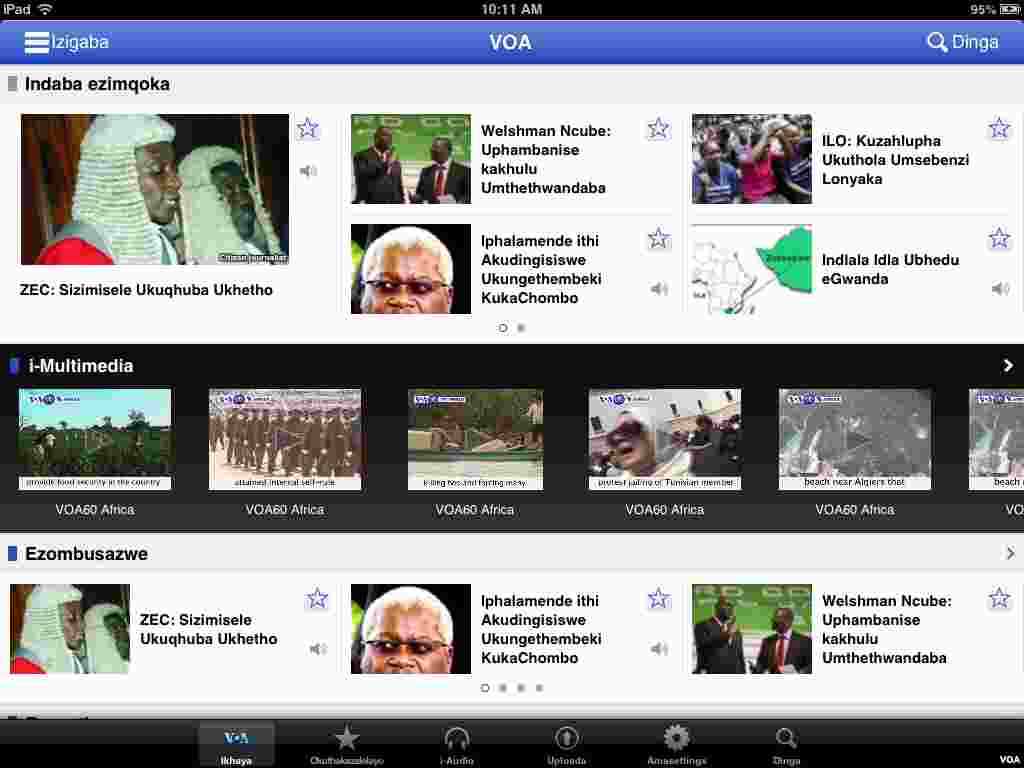Viewport: 1024px width, 768px height.
Task: Star the top Iphalamende ithi story
Action: (x=658, y=239)
